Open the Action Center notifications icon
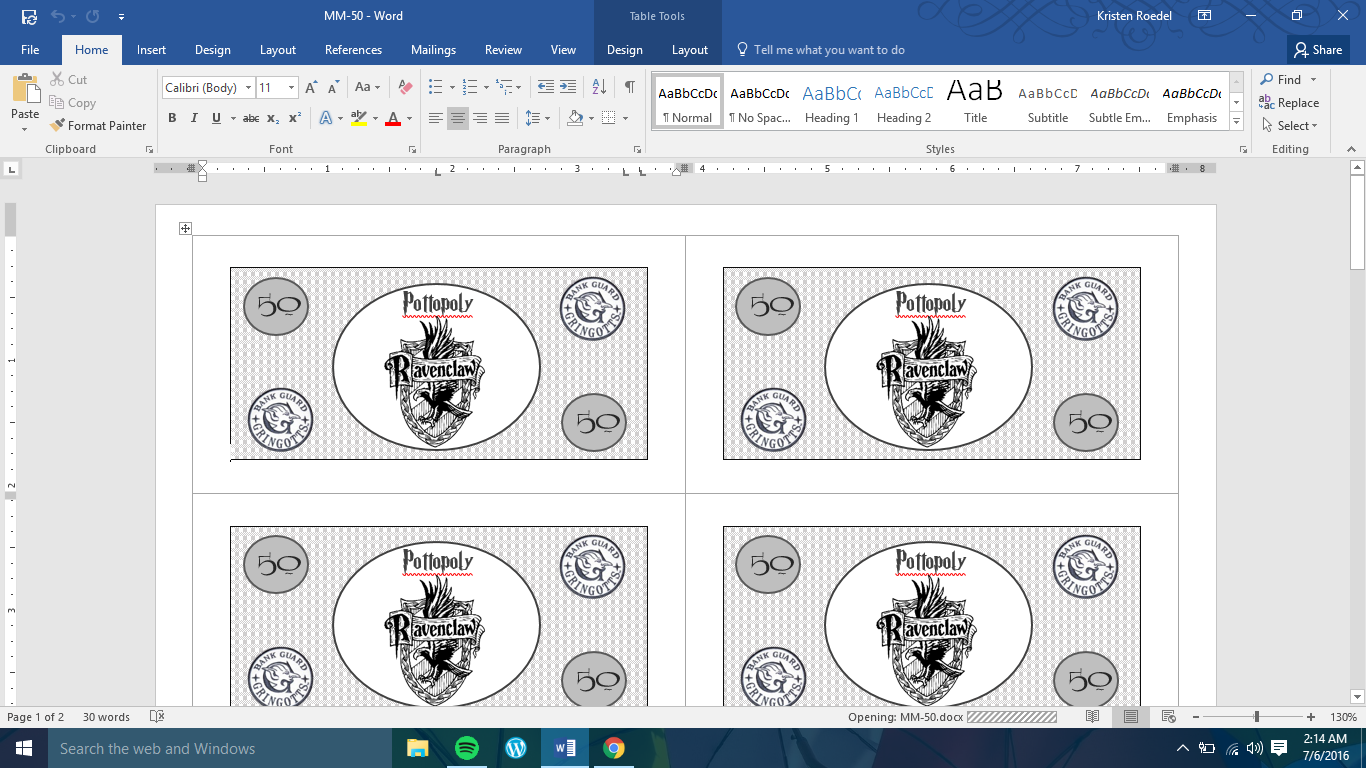 (x=1279, y=748)
